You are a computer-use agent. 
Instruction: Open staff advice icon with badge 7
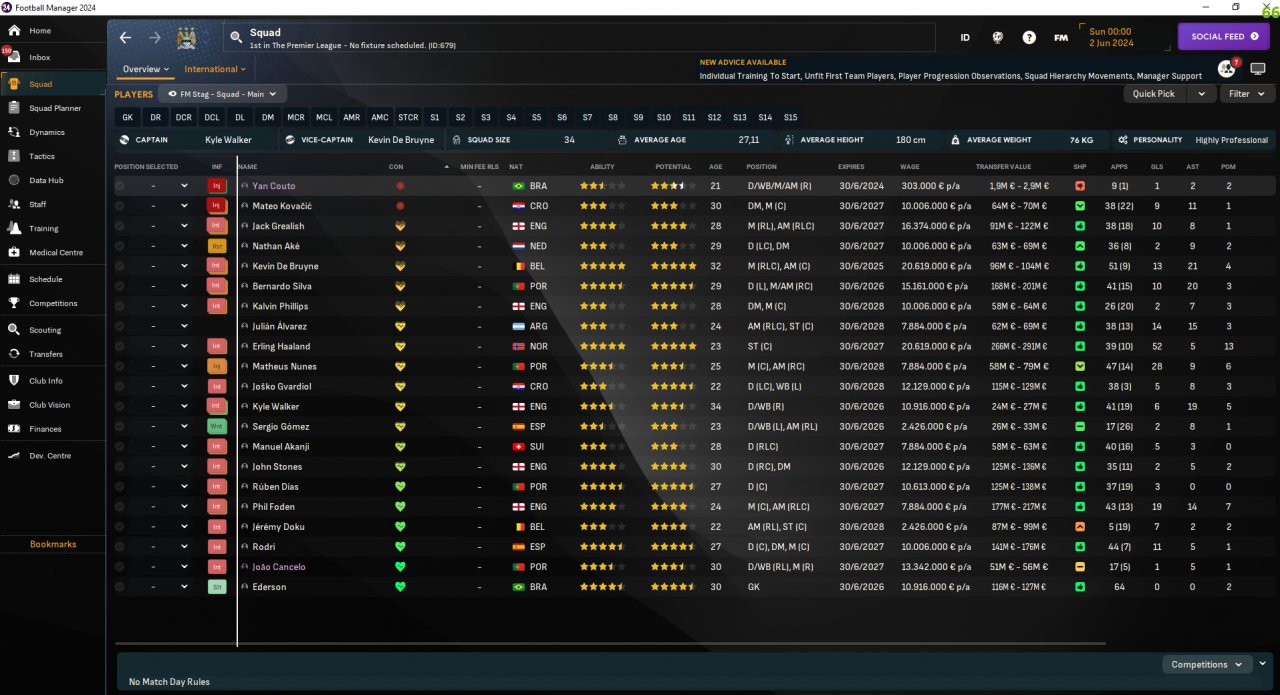click(1226, 68)
